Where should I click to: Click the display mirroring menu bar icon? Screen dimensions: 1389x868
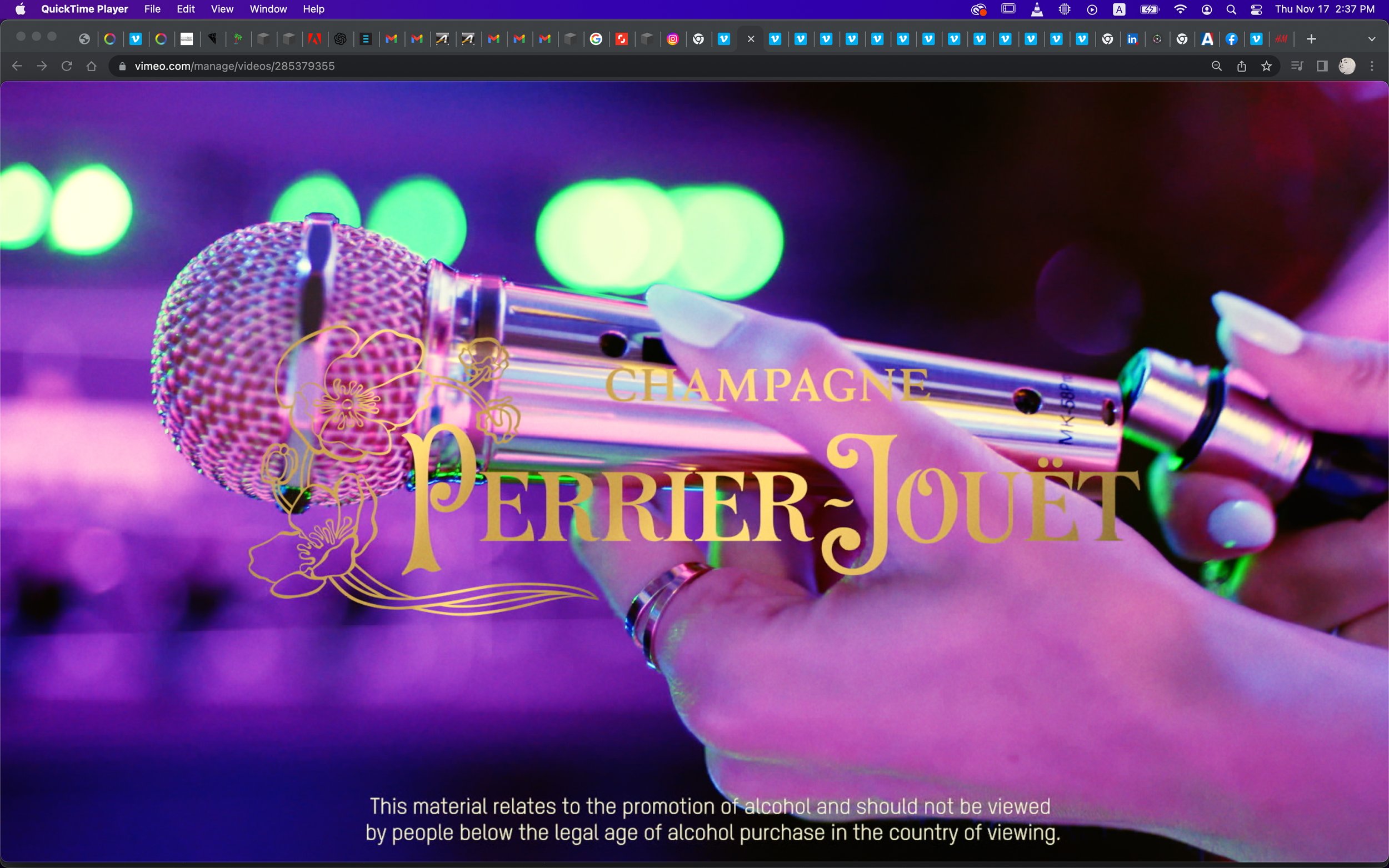point(1008,9)
